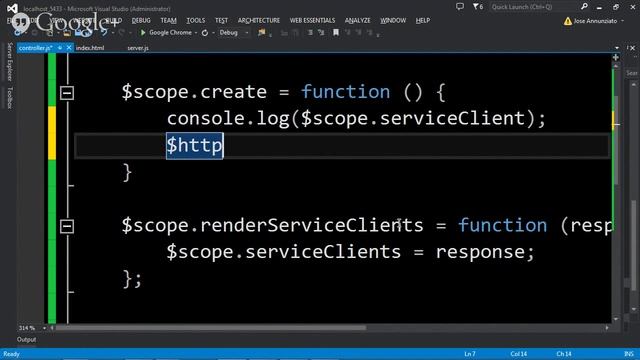Click the Col 14 status bar indicator

pyautogui.click(x=518, y=354)
